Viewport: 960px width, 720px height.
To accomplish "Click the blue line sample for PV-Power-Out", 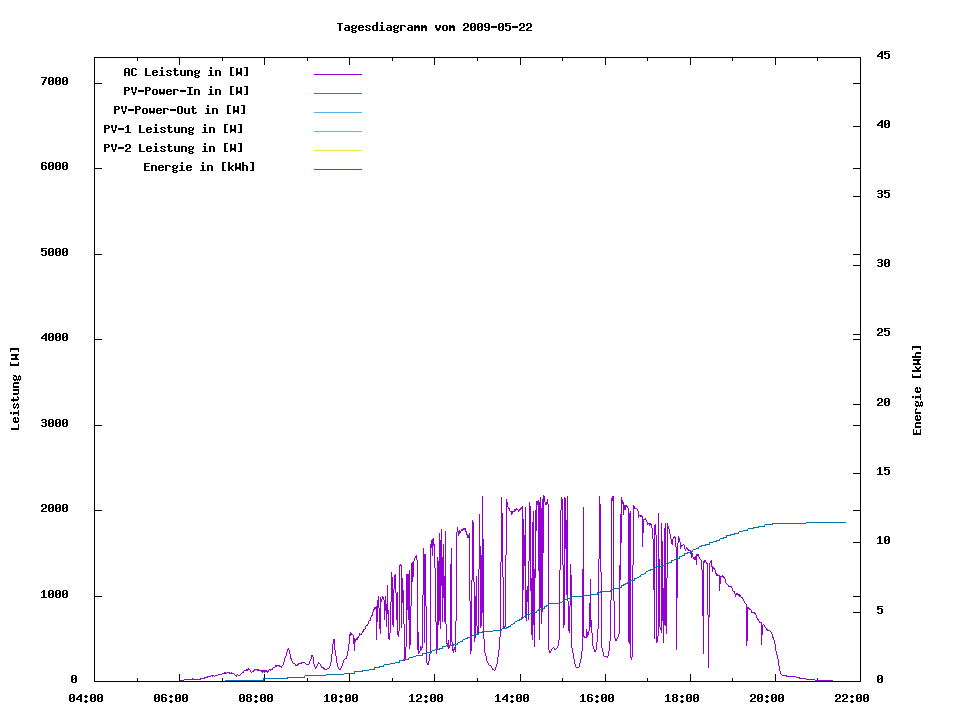I will pyautogui.click(x=337, y=112).
